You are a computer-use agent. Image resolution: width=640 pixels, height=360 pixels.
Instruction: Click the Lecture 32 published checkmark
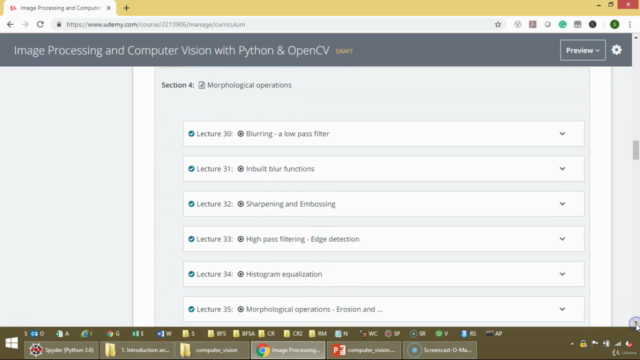click(191, 204)
